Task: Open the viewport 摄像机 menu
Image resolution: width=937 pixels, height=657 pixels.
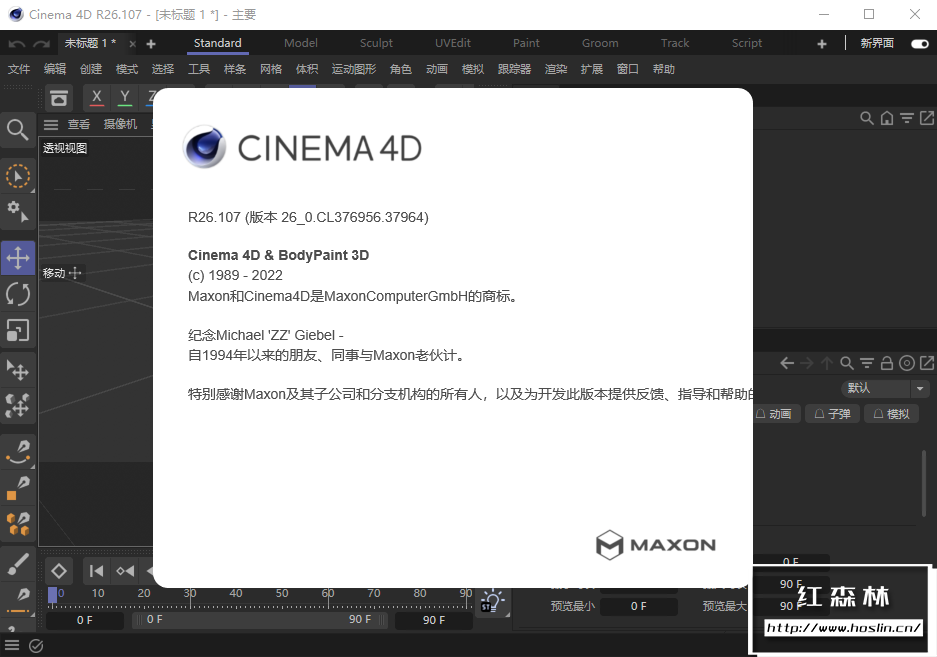Action: (x=120, y=124)
